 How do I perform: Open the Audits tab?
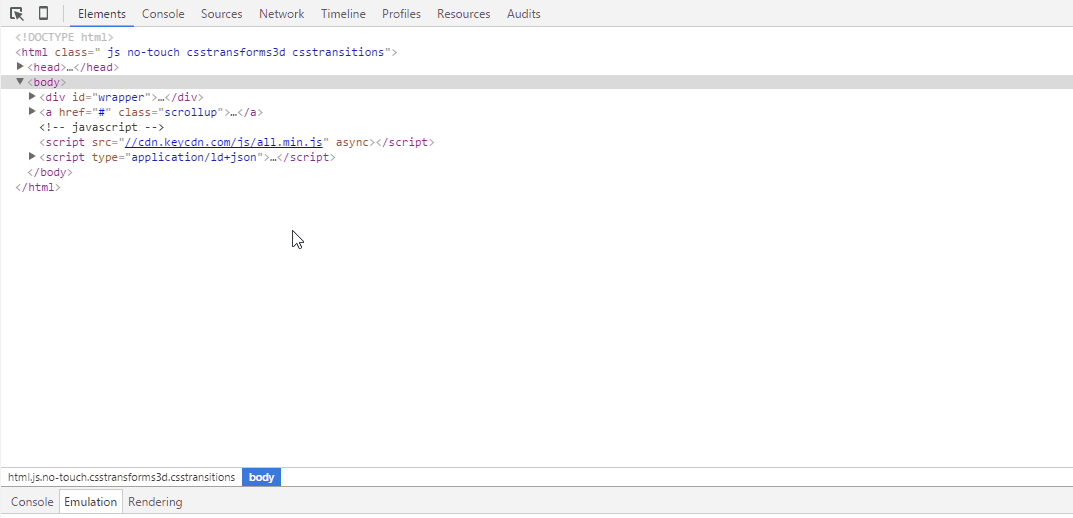click(x=523, y=14)
